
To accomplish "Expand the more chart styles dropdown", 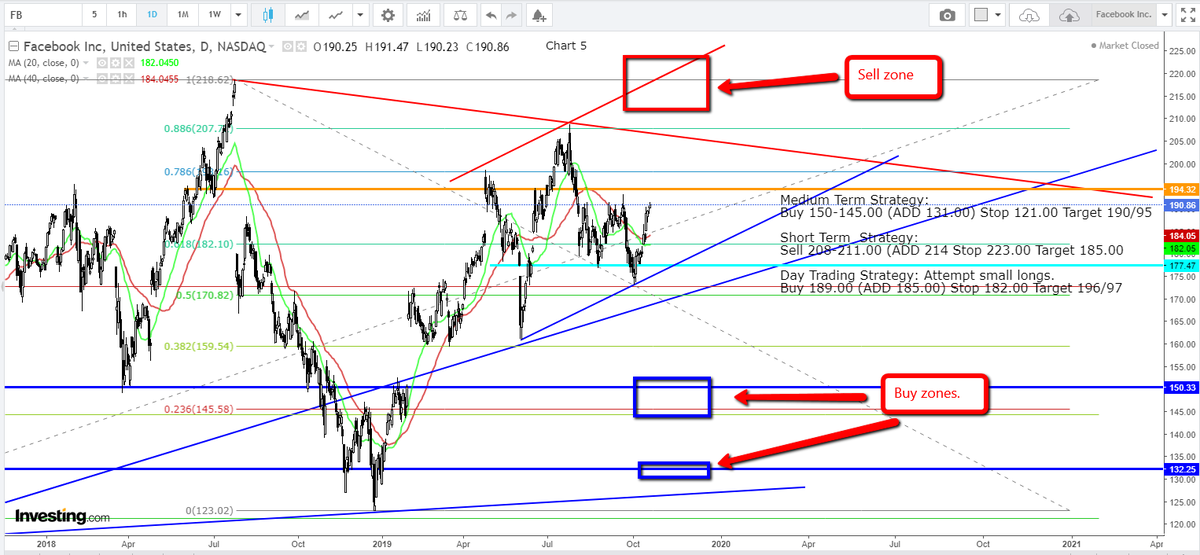I will [x=361, y=15].
